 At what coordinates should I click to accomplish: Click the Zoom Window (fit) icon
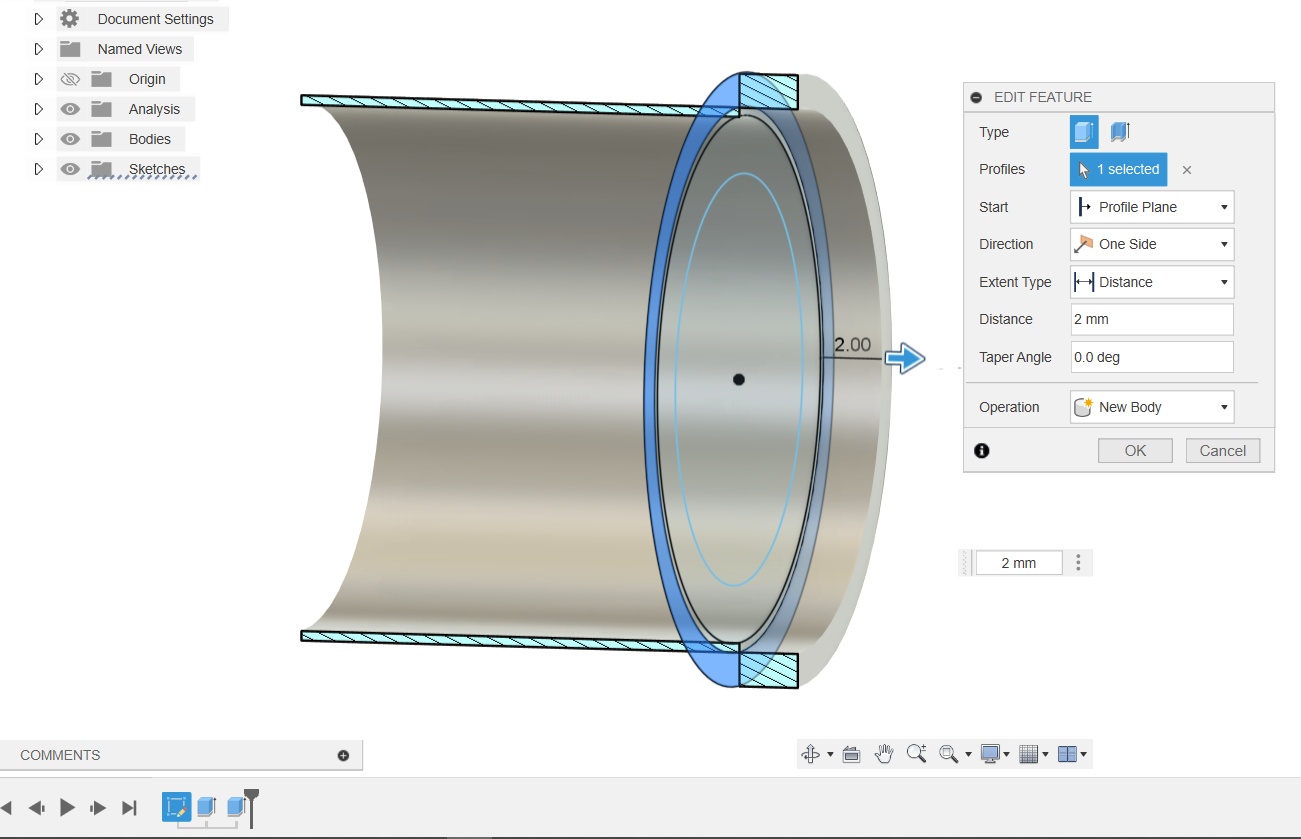pos(949,754)
